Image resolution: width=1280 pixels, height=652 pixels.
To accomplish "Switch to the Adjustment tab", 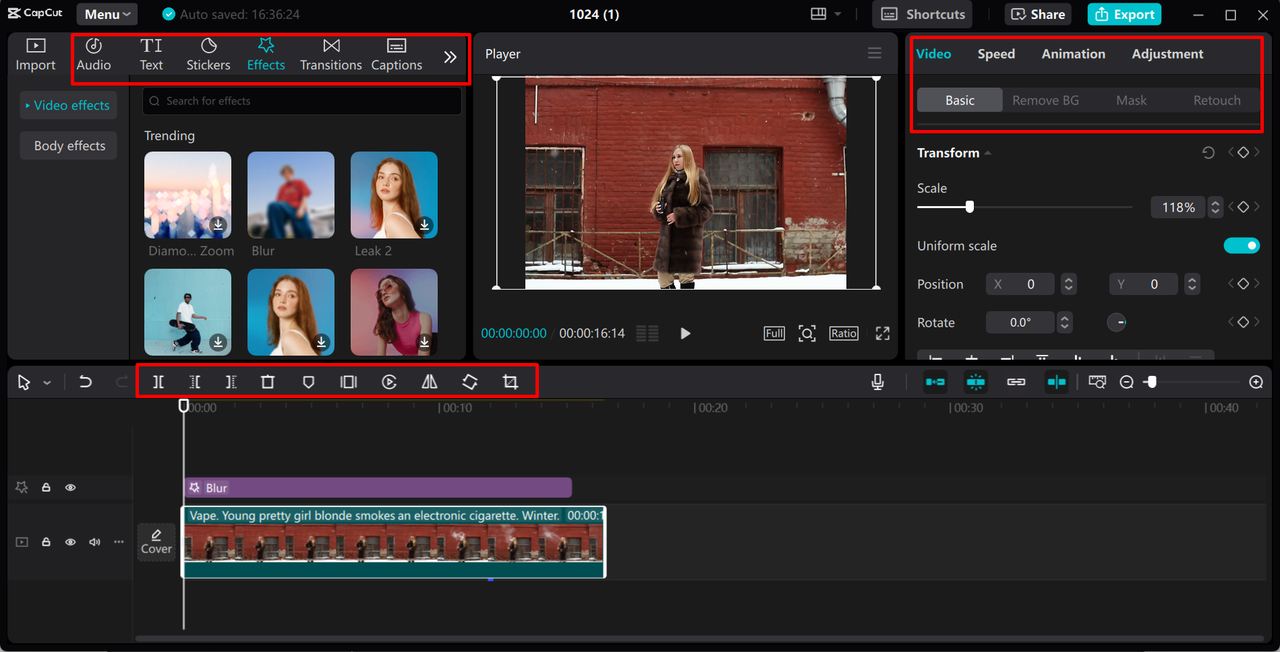I will point(1167,54).
